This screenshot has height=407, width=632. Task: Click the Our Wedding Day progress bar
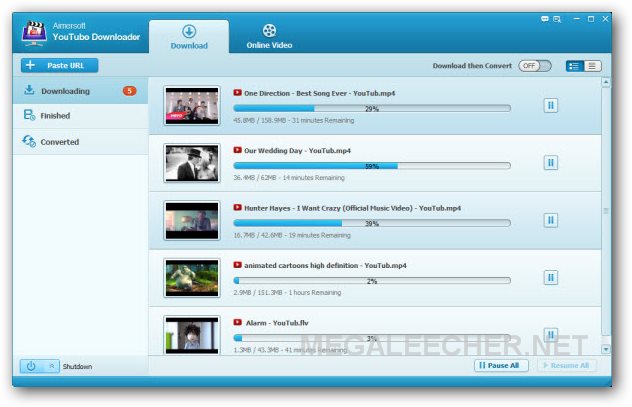(372, 166)
